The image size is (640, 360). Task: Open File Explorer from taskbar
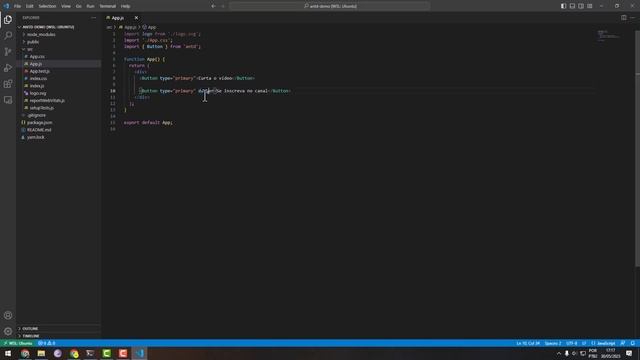tap(41, 353)
